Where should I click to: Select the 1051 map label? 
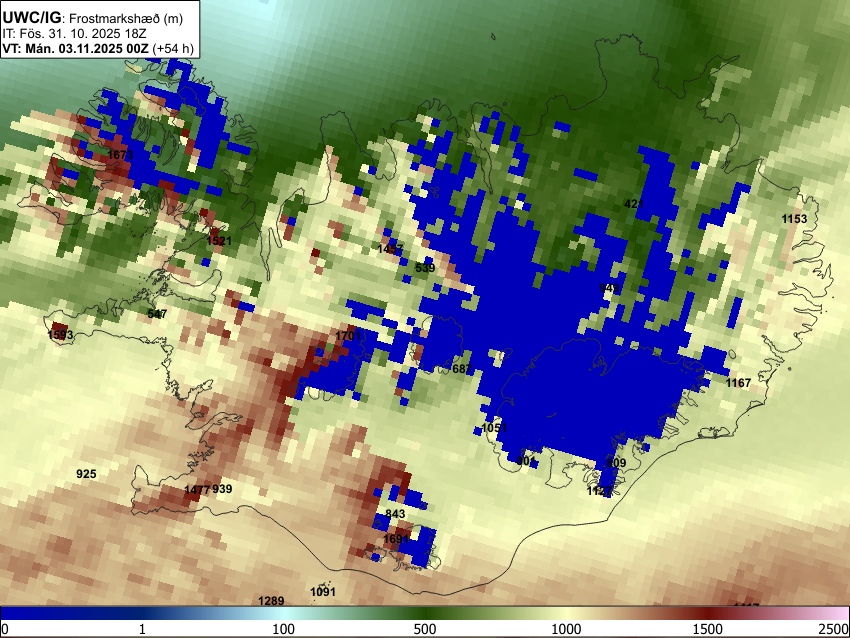pos(494,428)
